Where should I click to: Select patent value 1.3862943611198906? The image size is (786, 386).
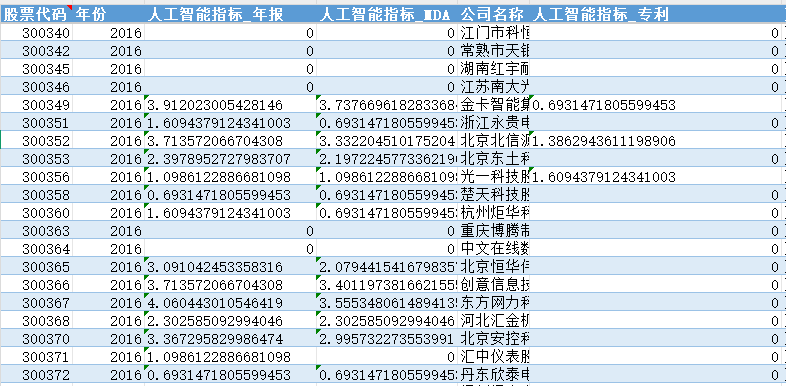(x=656, y=141)
